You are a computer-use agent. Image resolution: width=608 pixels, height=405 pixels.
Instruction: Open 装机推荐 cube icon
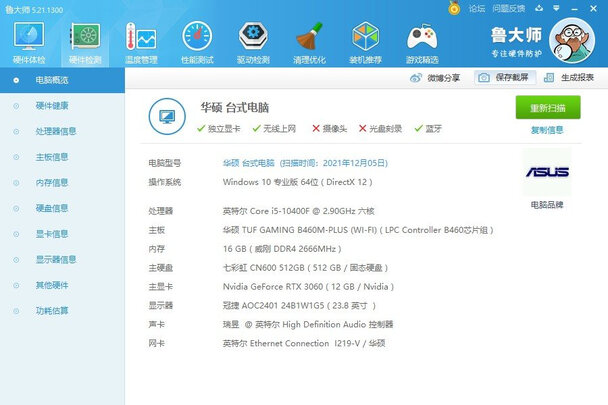coord(365,41)
